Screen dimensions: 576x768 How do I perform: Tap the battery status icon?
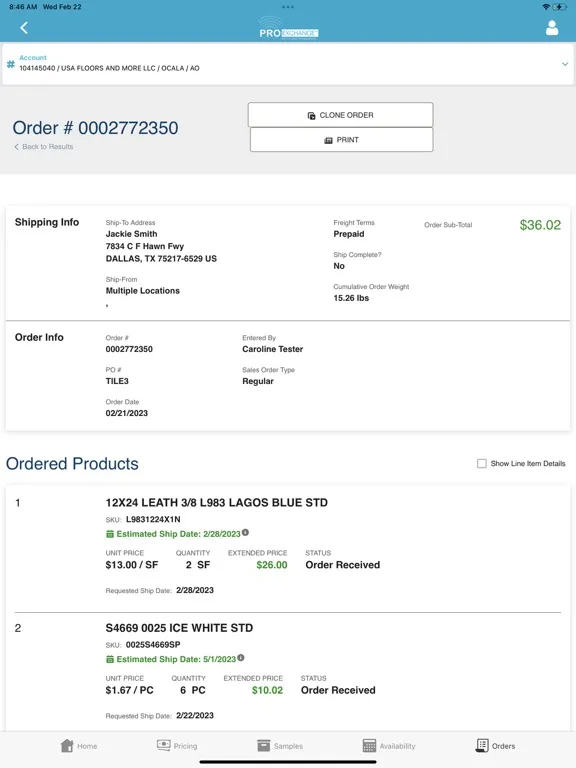559,7
